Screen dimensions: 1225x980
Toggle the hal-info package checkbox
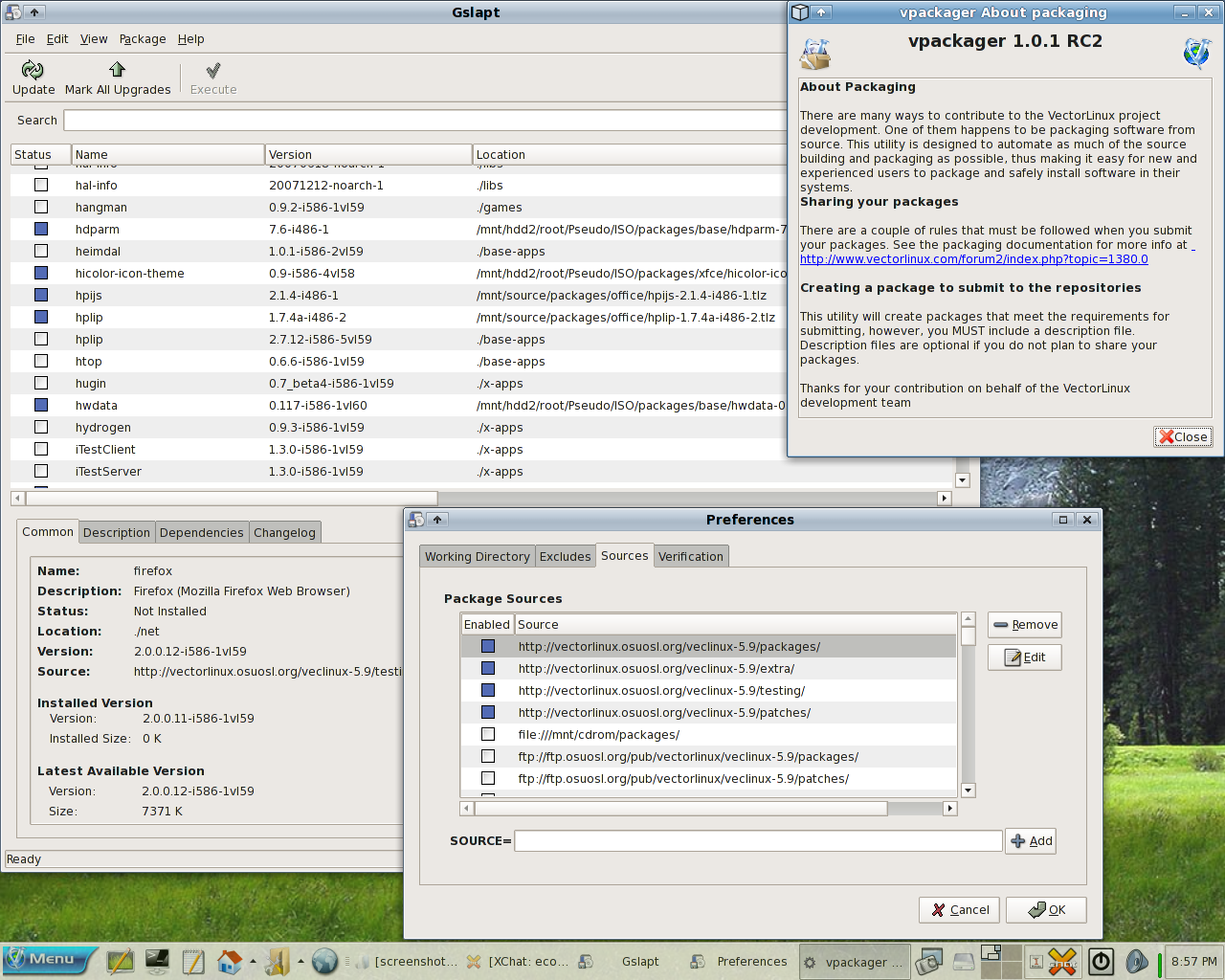pyautogui.click(x=41, y=185)
